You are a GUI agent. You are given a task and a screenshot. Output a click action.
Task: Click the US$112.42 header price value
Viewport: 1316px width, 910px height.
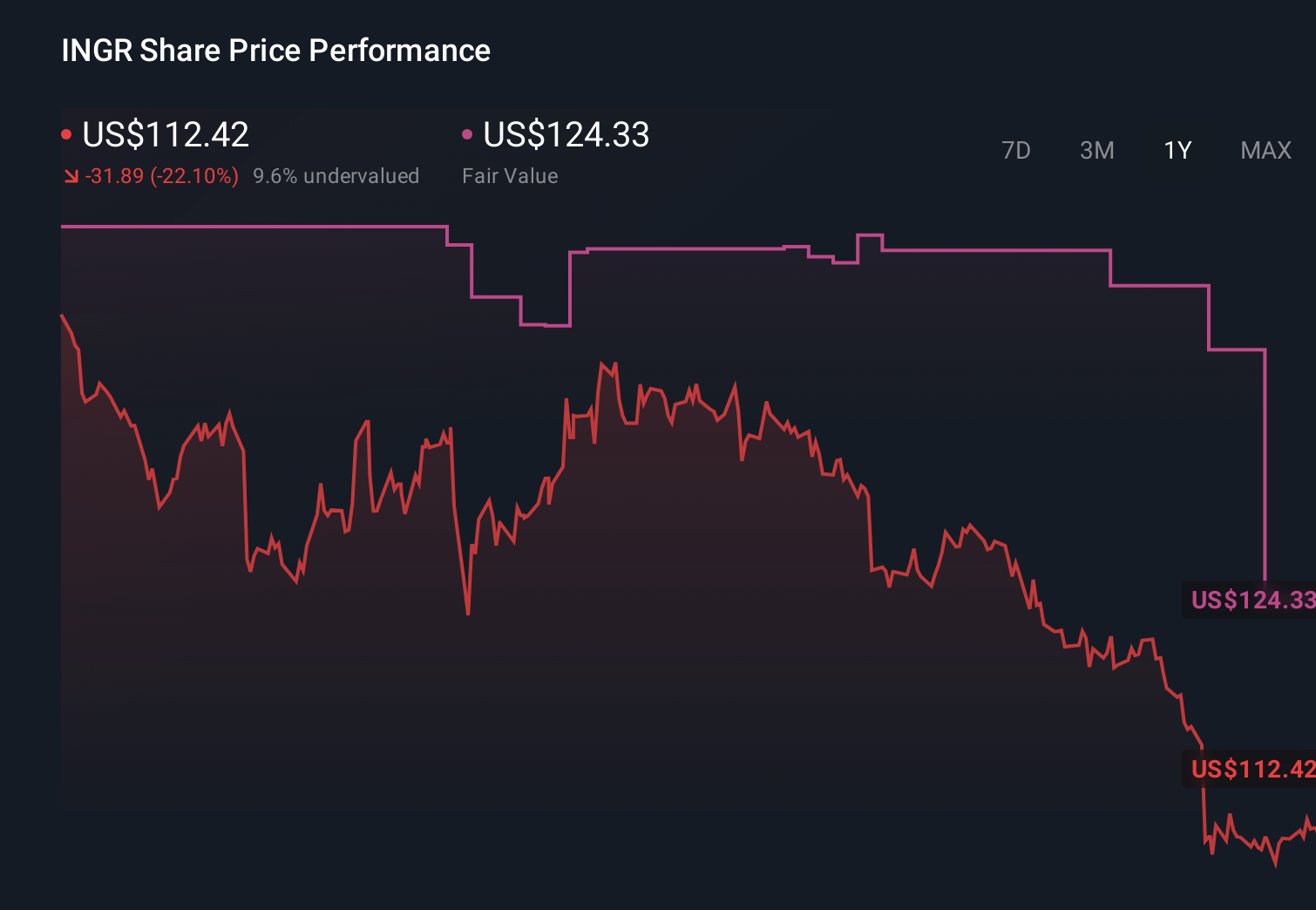coord(166,135)
